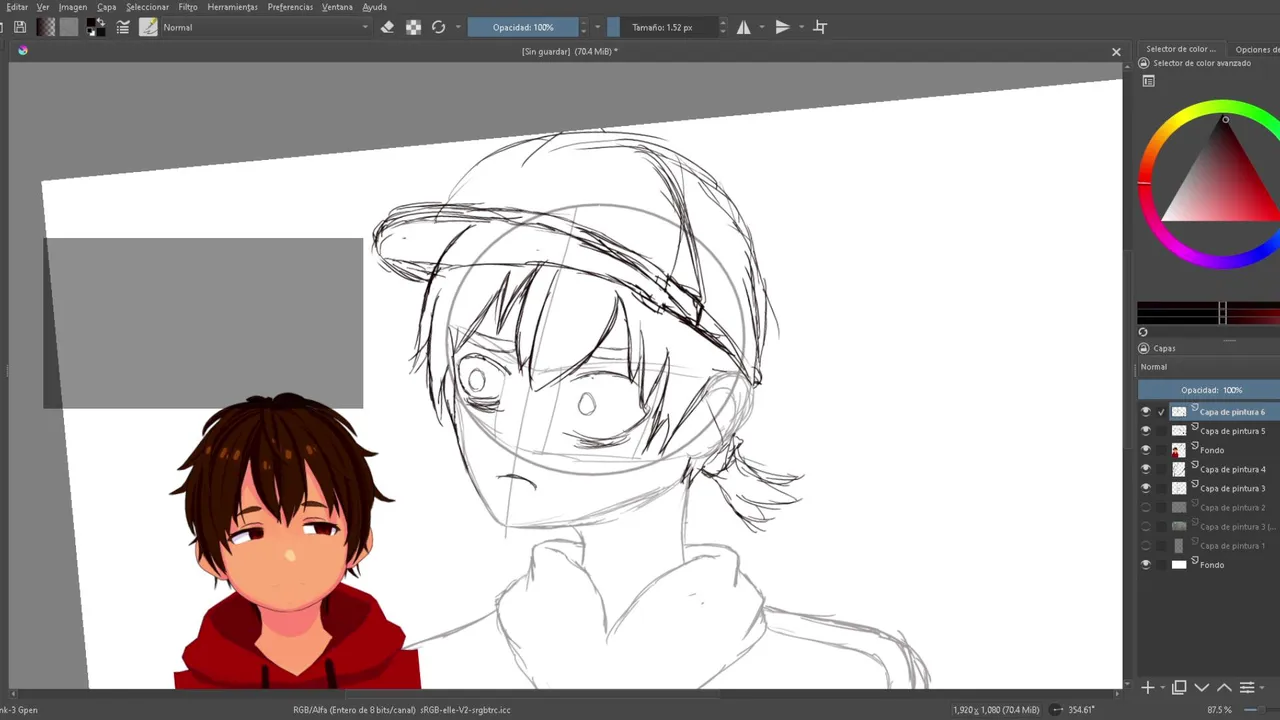Open the gradient fill selector
This screenshot has width=1280, height=720.
[x=46, y=27]
